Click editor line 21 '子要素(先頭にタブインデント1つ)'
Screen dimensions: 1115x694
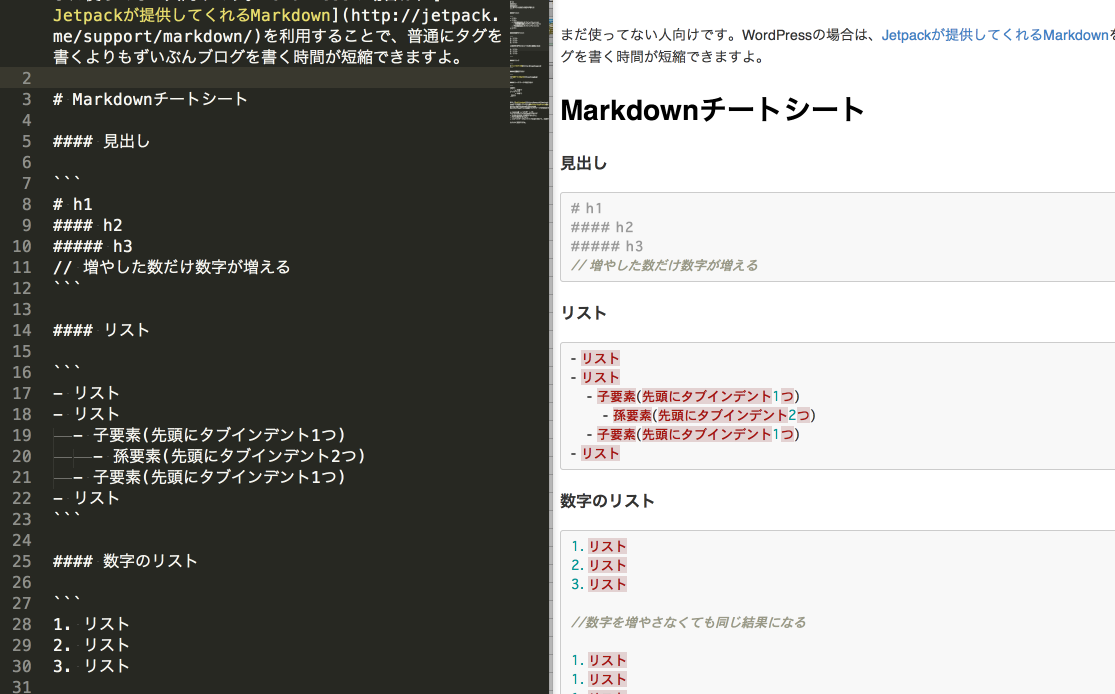point(209,477)
